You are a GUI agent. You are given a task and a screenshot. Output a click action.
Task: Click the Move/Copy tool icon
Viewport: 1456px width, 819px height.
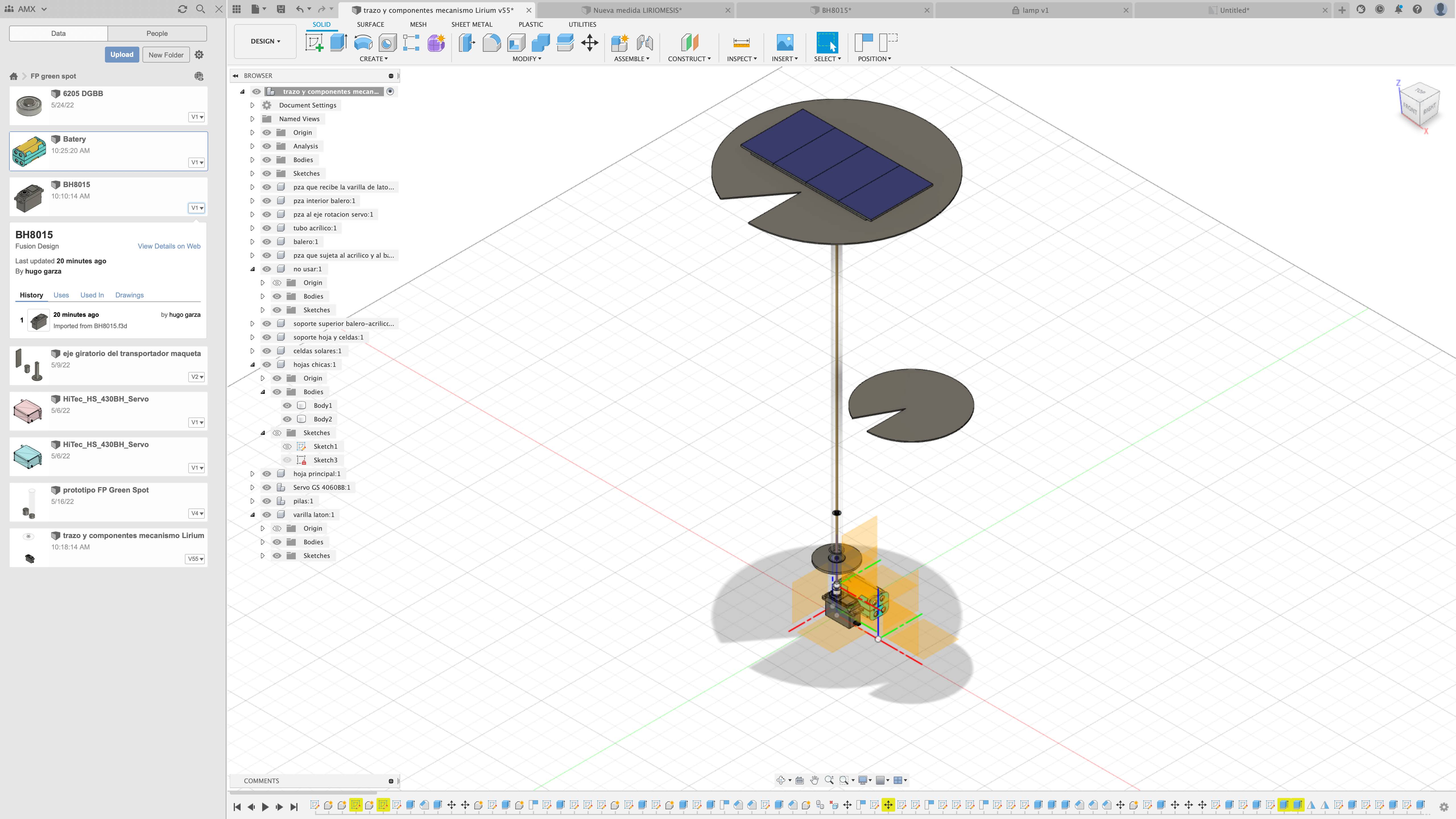click(590, 42)
